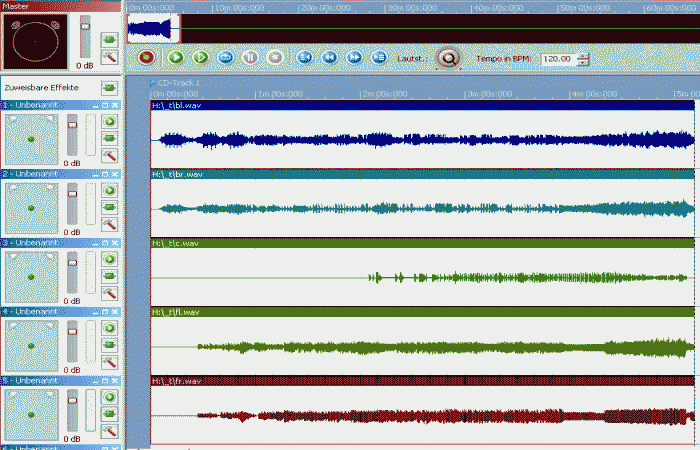The image size is (700, 450).
Task: Toggle track 1 green play button
Action: click(110, 121)
